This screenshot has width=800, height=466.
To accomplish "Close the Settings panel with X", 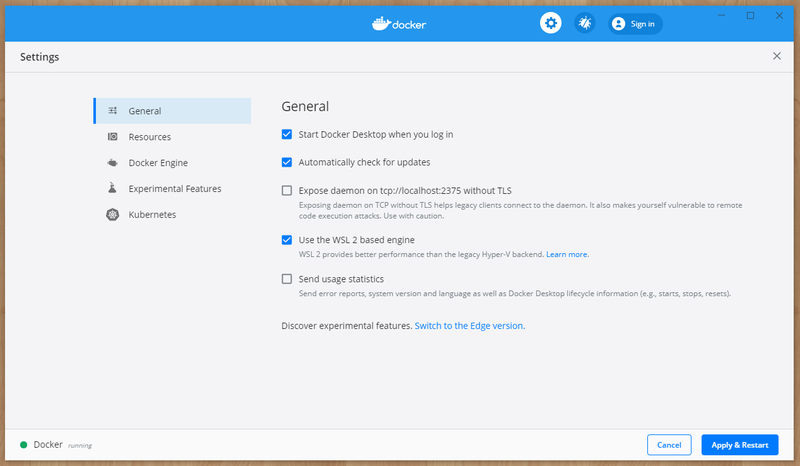I will 777,56.
